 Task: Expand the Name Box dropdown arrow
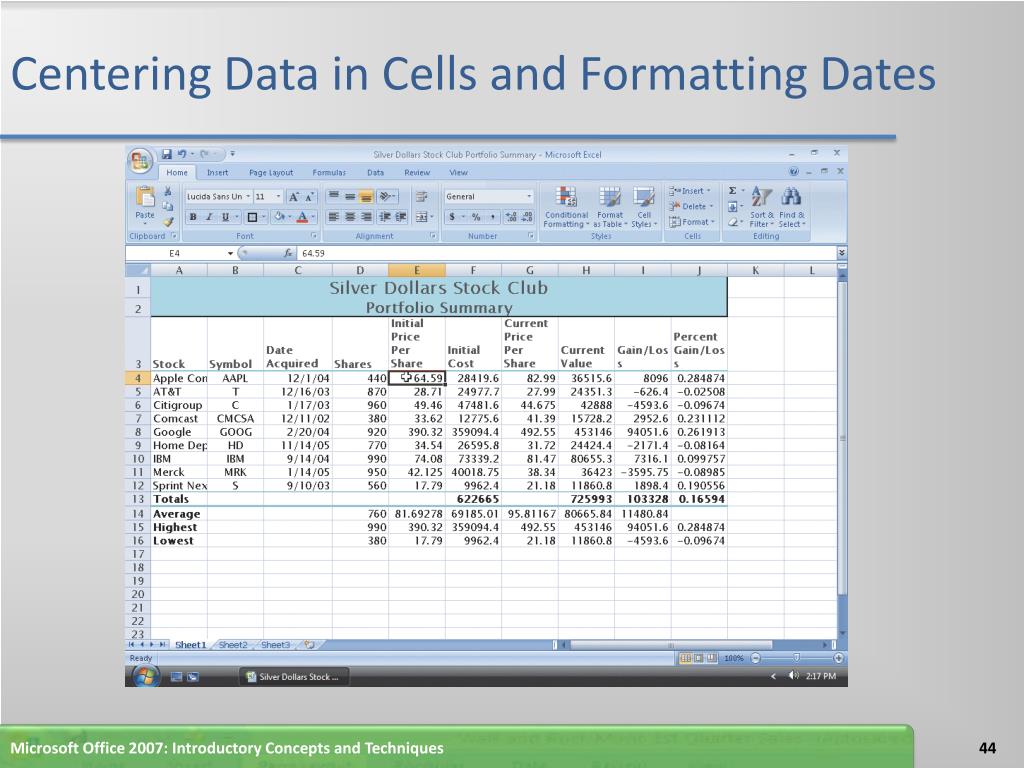click(230, 253)
